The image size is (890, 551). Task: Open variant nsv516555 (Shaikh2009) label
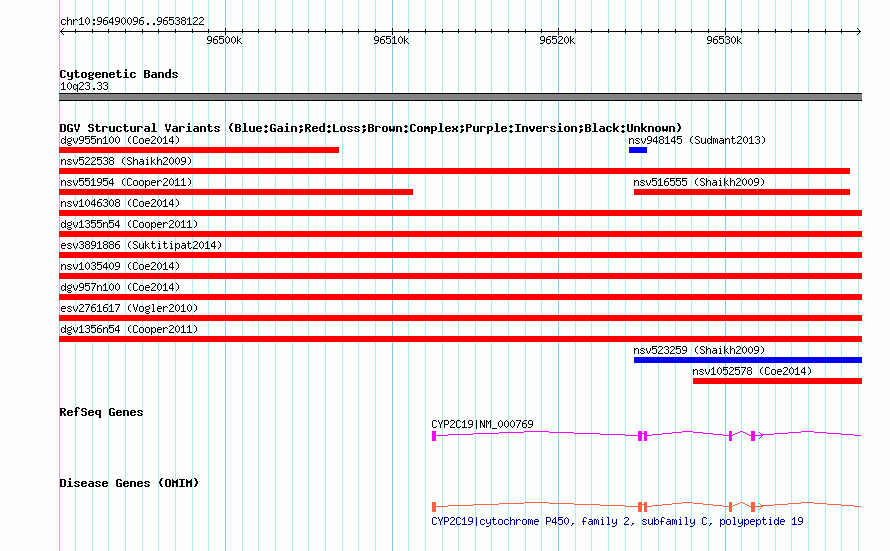point(699,182)
